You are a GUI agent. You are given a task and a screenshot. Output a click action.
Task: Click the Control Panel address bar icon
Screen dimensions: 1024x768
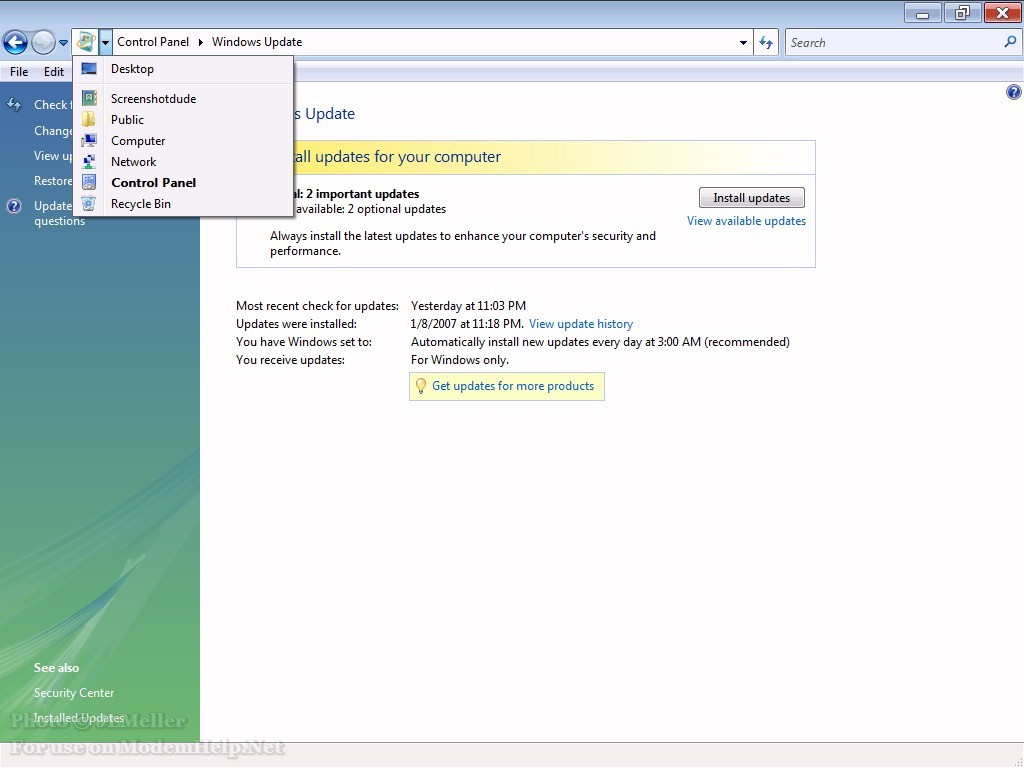(x=86, y=42)
